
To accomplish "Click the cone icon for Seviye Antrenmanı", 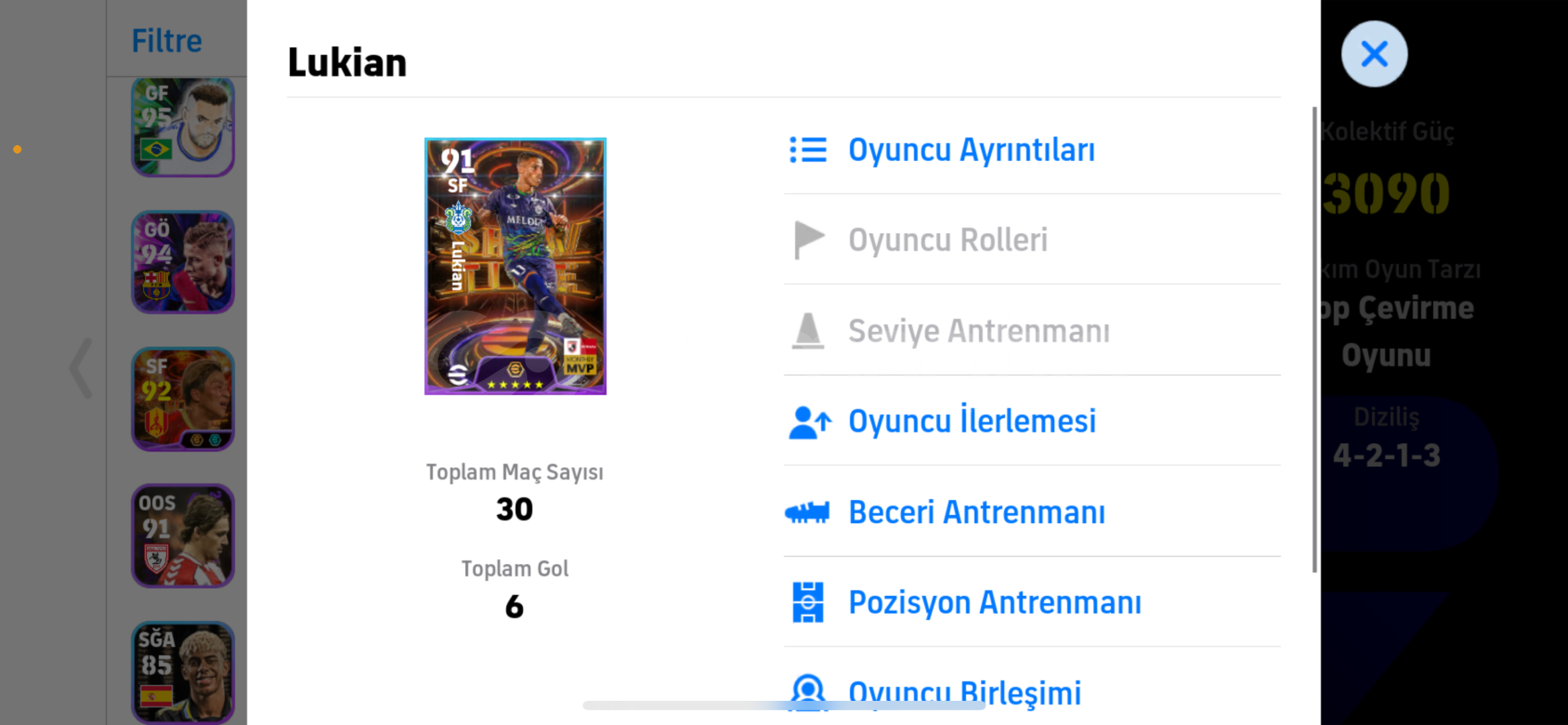I will [808, 331].
